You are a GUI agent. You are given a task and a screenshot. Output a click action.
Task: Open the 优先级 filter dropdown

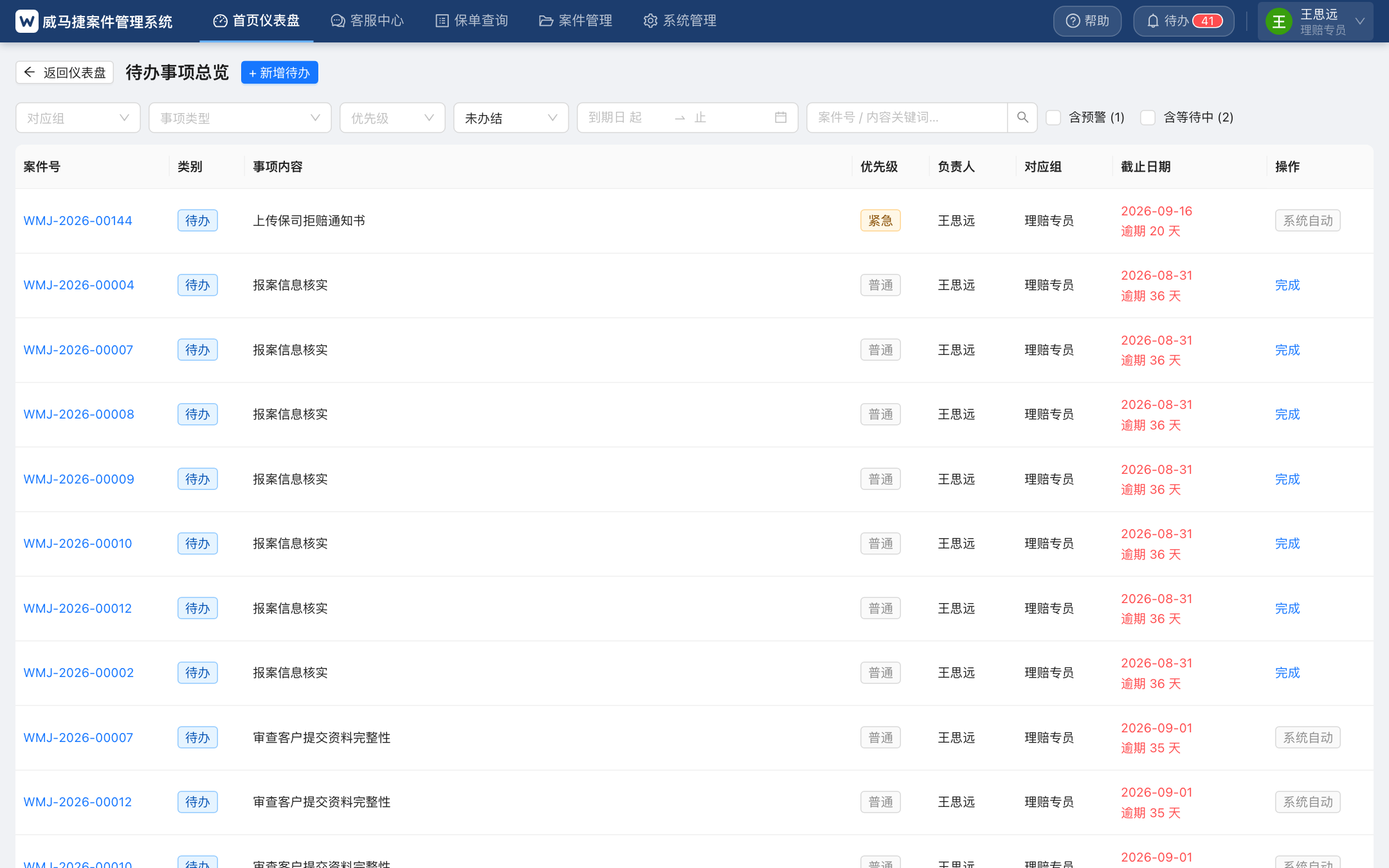tap(392, 118)
